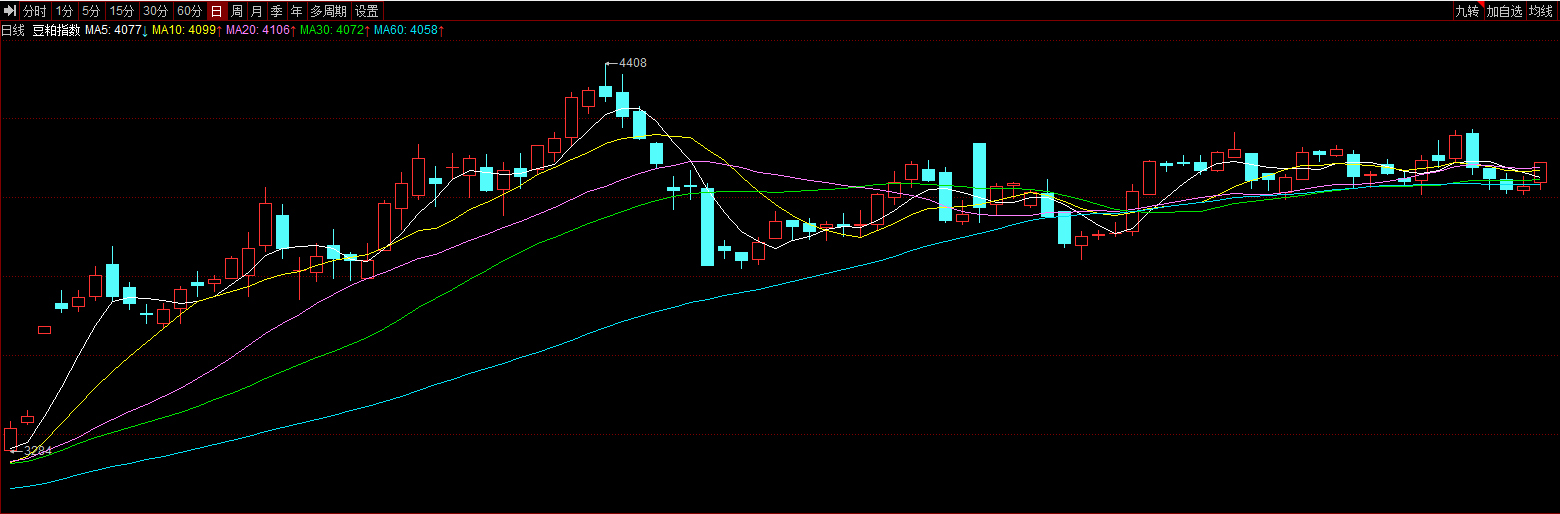Select the 30分 period tab
The image size is (1560, 514).
pyautogui.click(x=155, y=11)
